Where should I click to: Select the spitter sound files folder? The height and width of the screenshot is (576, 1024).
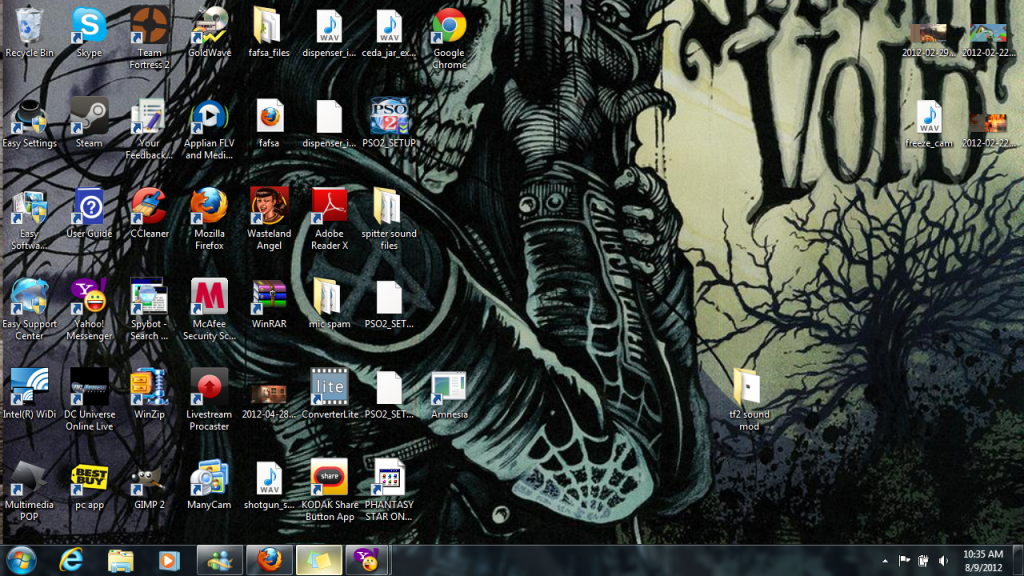[x=389, y=219]
